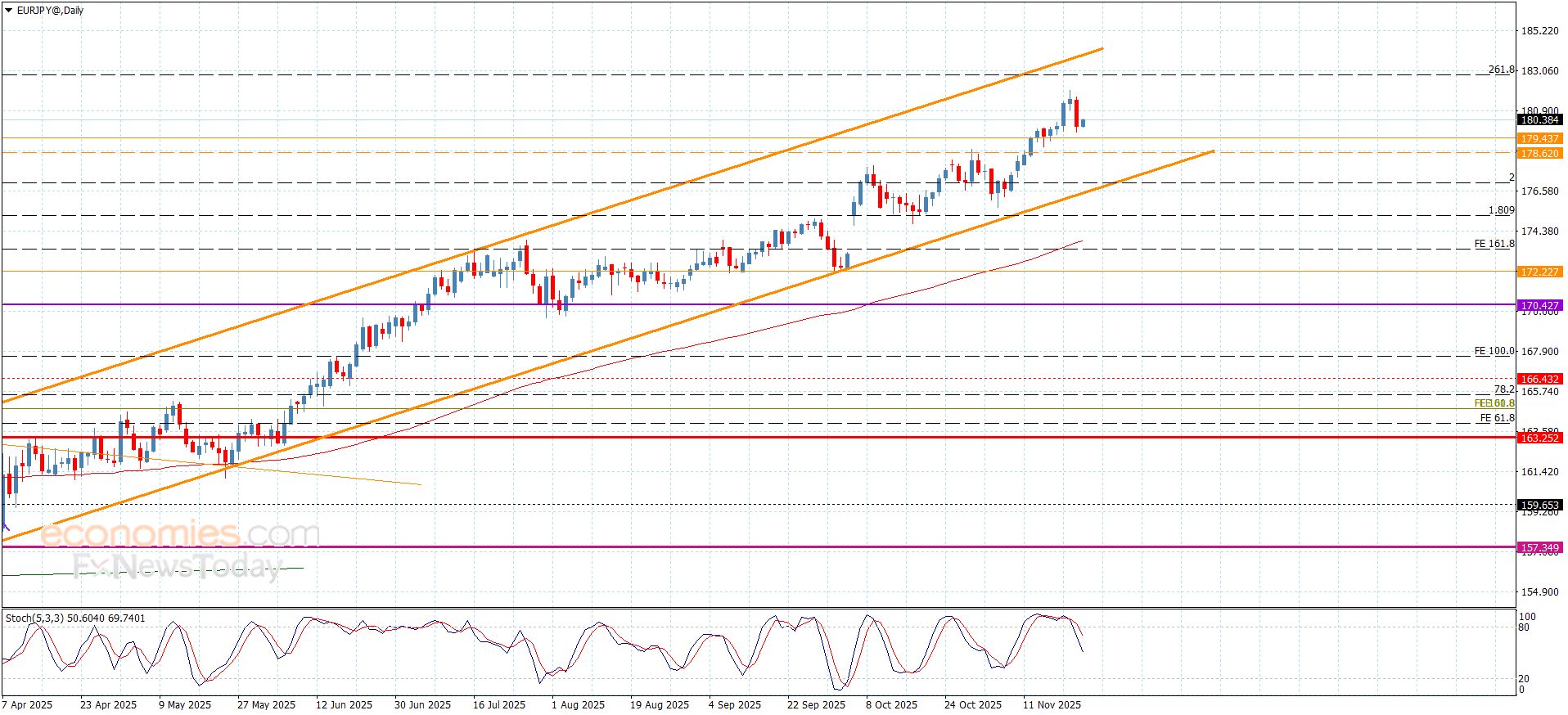Select the current price tag 180.384
This screenshot has height=715, width=1568.
tap(1539, 120)
